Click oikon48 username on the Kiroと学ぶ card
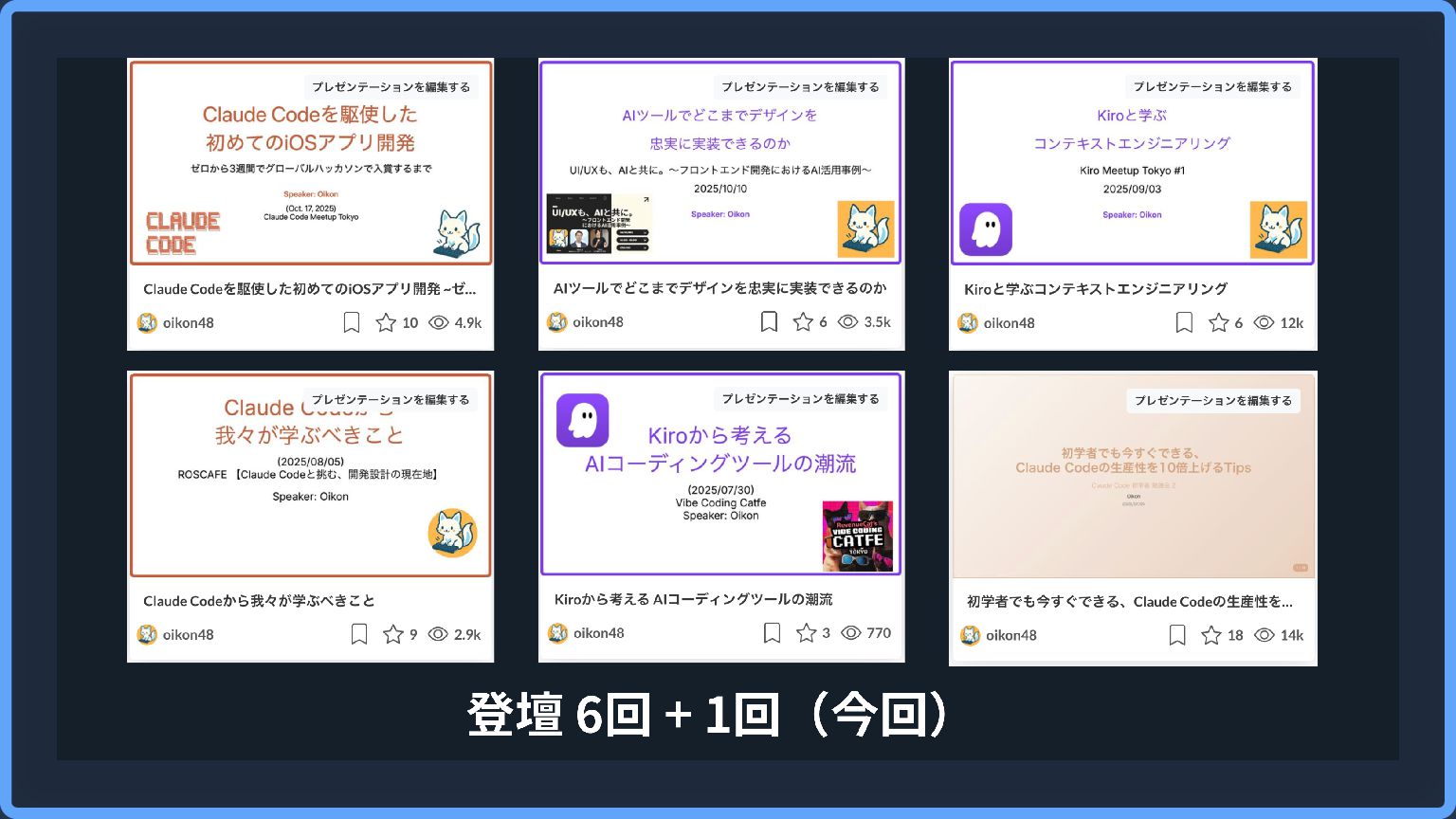This screenshot has height=819, width=1456. [x=1010, y=323]
